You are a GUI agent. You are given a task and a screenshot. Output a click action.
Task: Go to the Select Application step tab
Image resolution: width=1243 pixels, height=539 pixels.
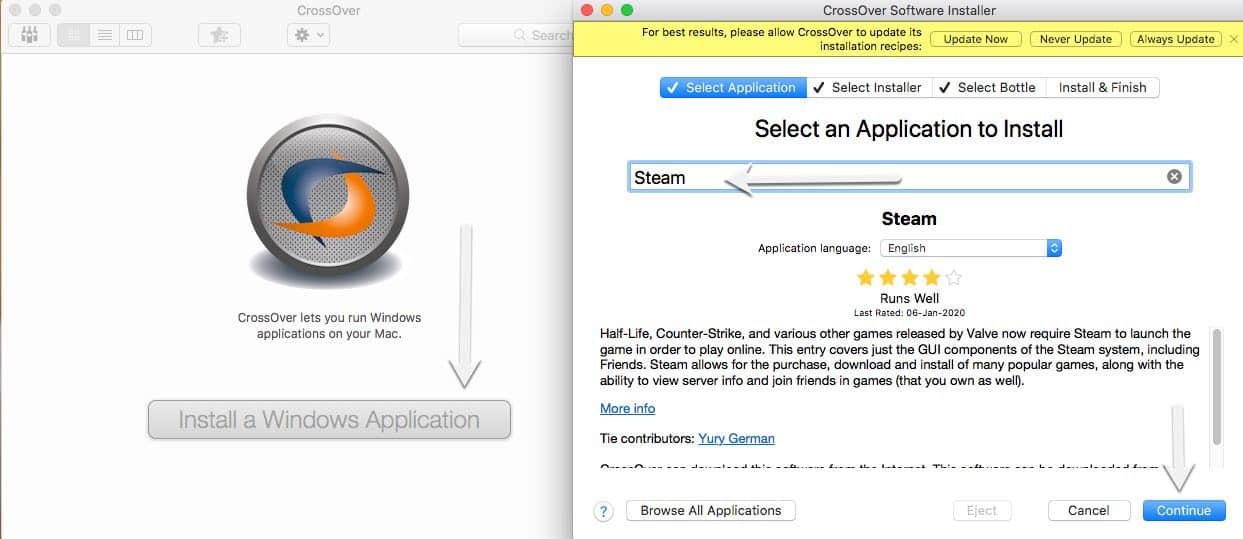tap(734, 87)
